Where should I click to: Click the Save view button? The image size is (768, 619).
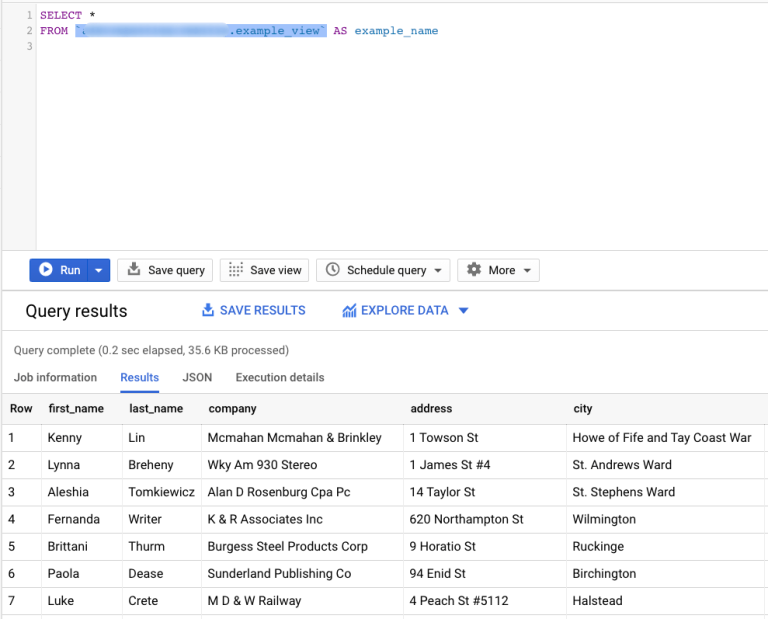click(x=265, y=270)
